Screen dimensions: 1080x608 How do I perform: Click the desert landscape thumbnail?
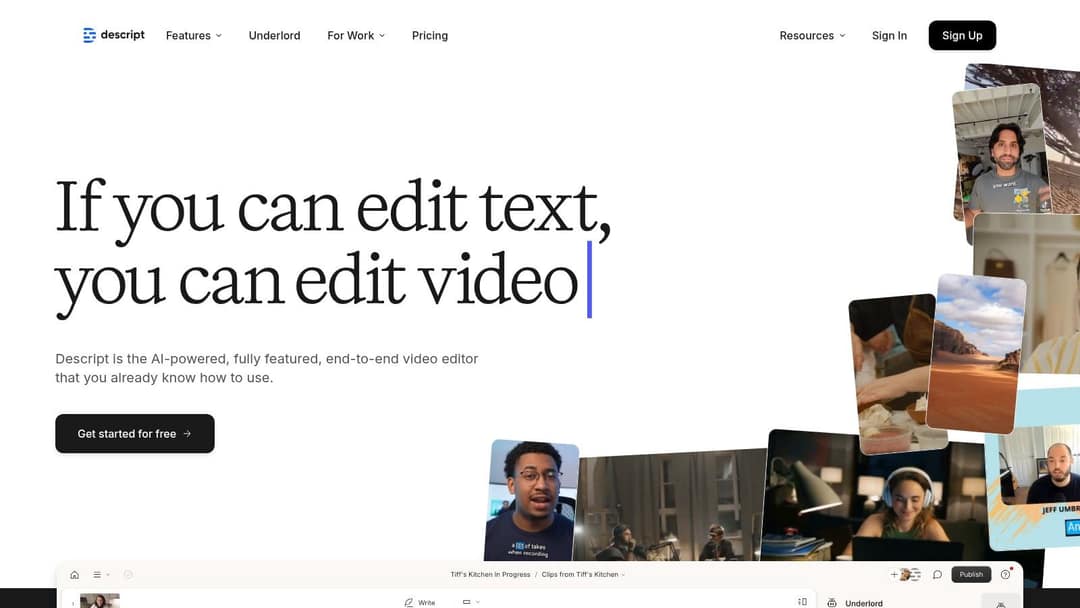[x=976, y=354]
